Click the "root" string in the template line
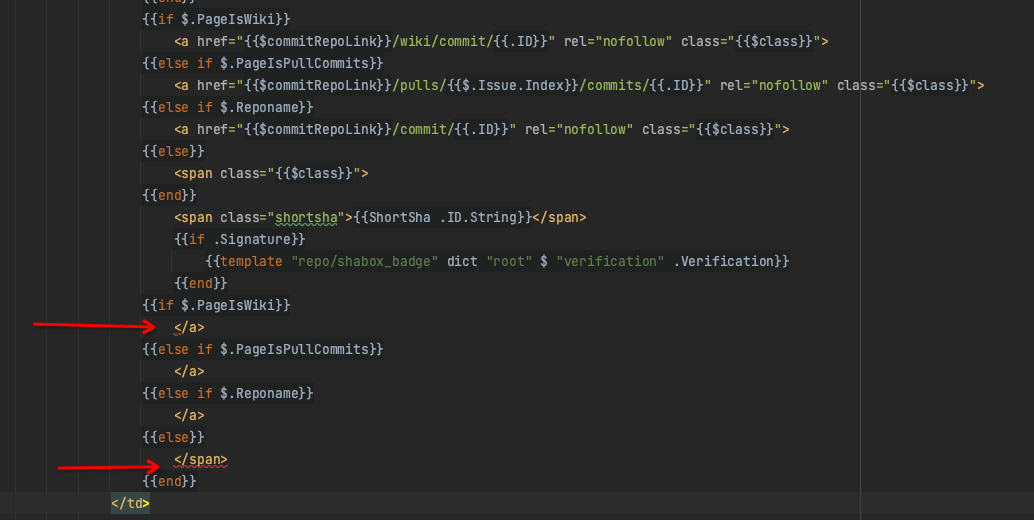This screenshot has width=1034, height=520. coord(507,261)
